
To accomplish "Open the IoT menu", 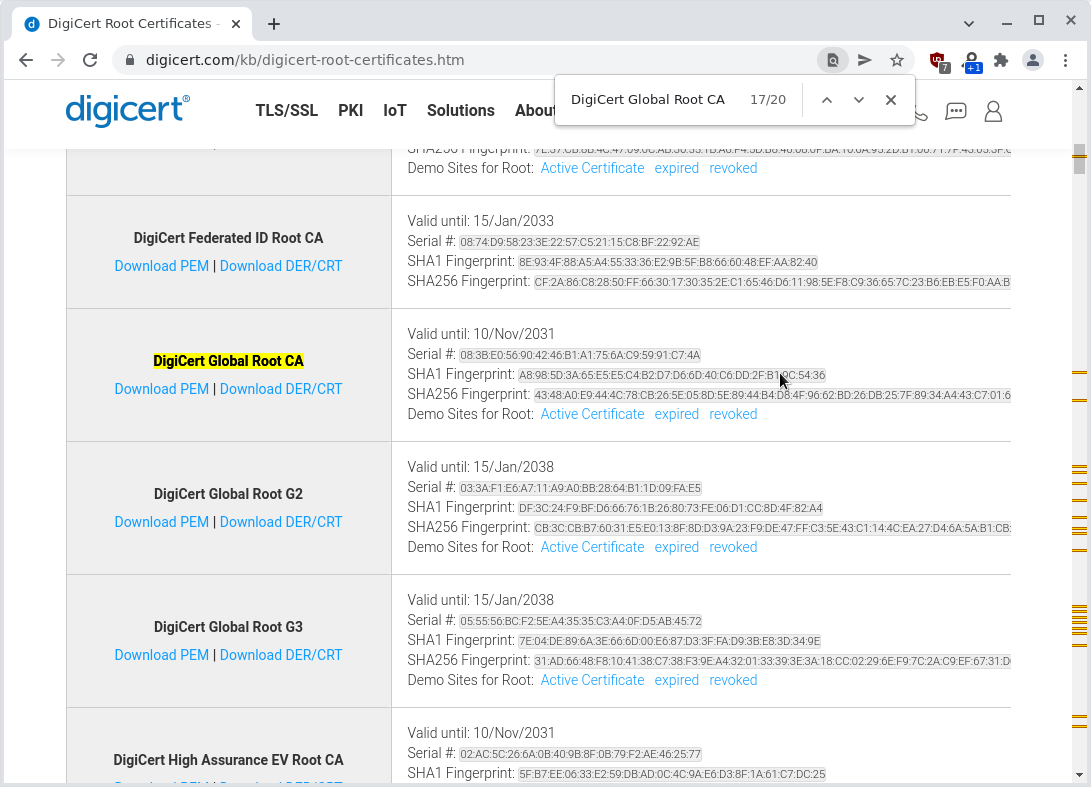I will 395,111.
